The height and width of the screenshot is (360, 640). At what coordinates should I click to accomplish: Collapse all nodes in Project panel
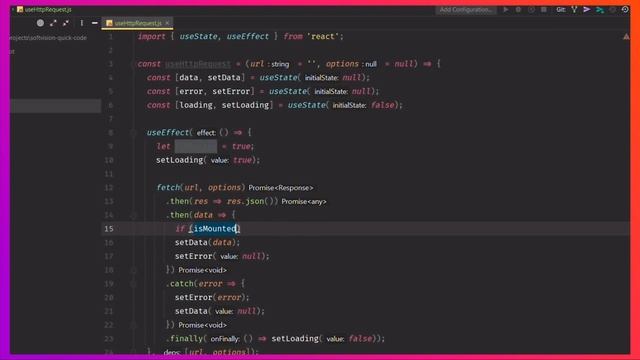66,23
